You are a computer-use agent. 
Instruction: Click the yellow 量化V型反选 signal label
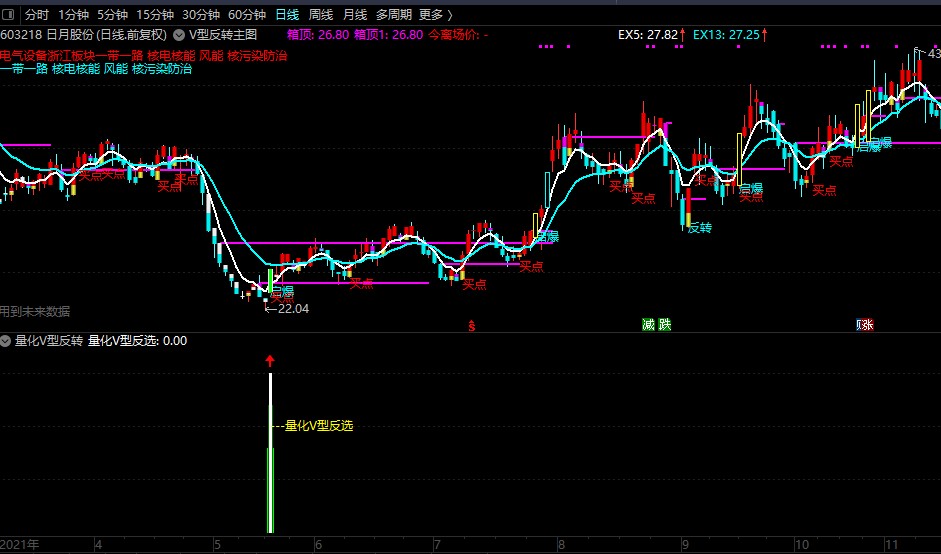(x=319, y=426)
